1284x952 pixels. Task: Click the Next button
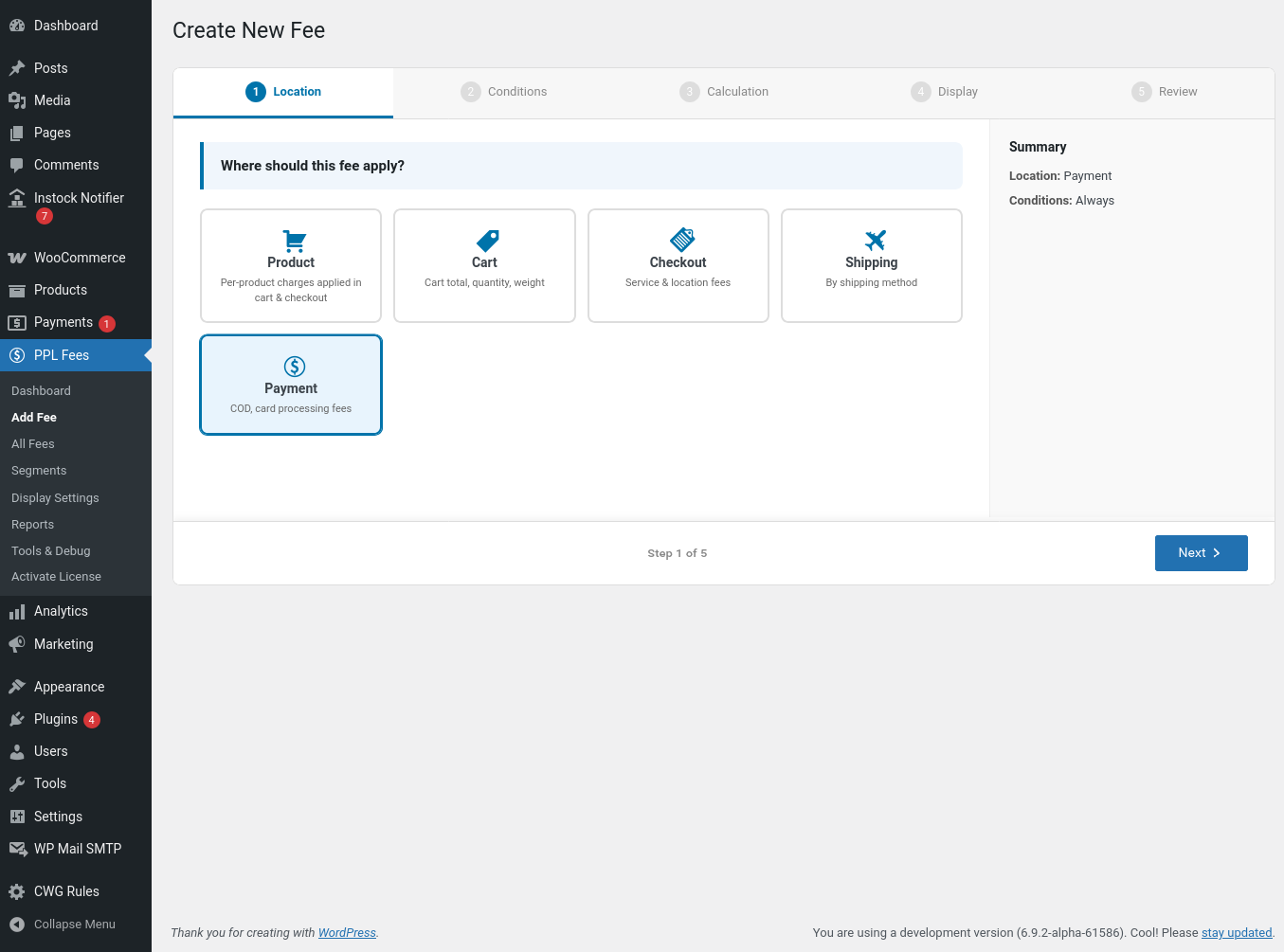click(x=1201, y=553)
